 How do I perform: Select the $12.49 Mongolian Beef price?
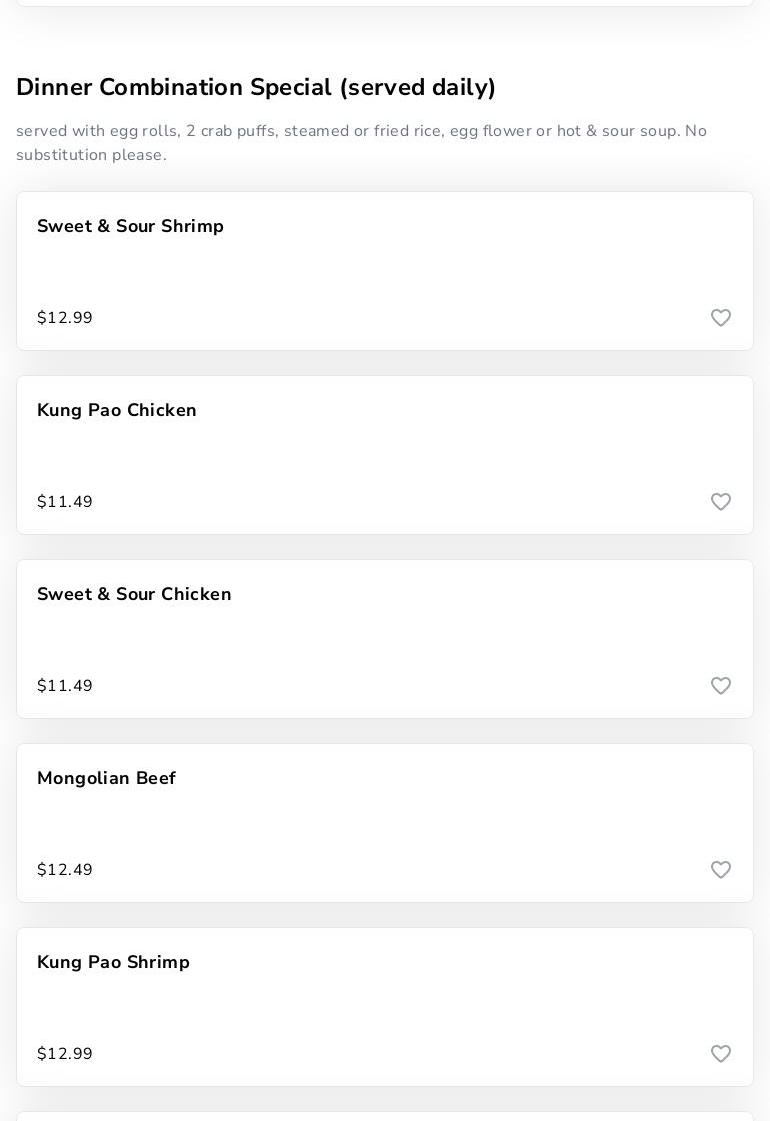(x=65, y=870)
